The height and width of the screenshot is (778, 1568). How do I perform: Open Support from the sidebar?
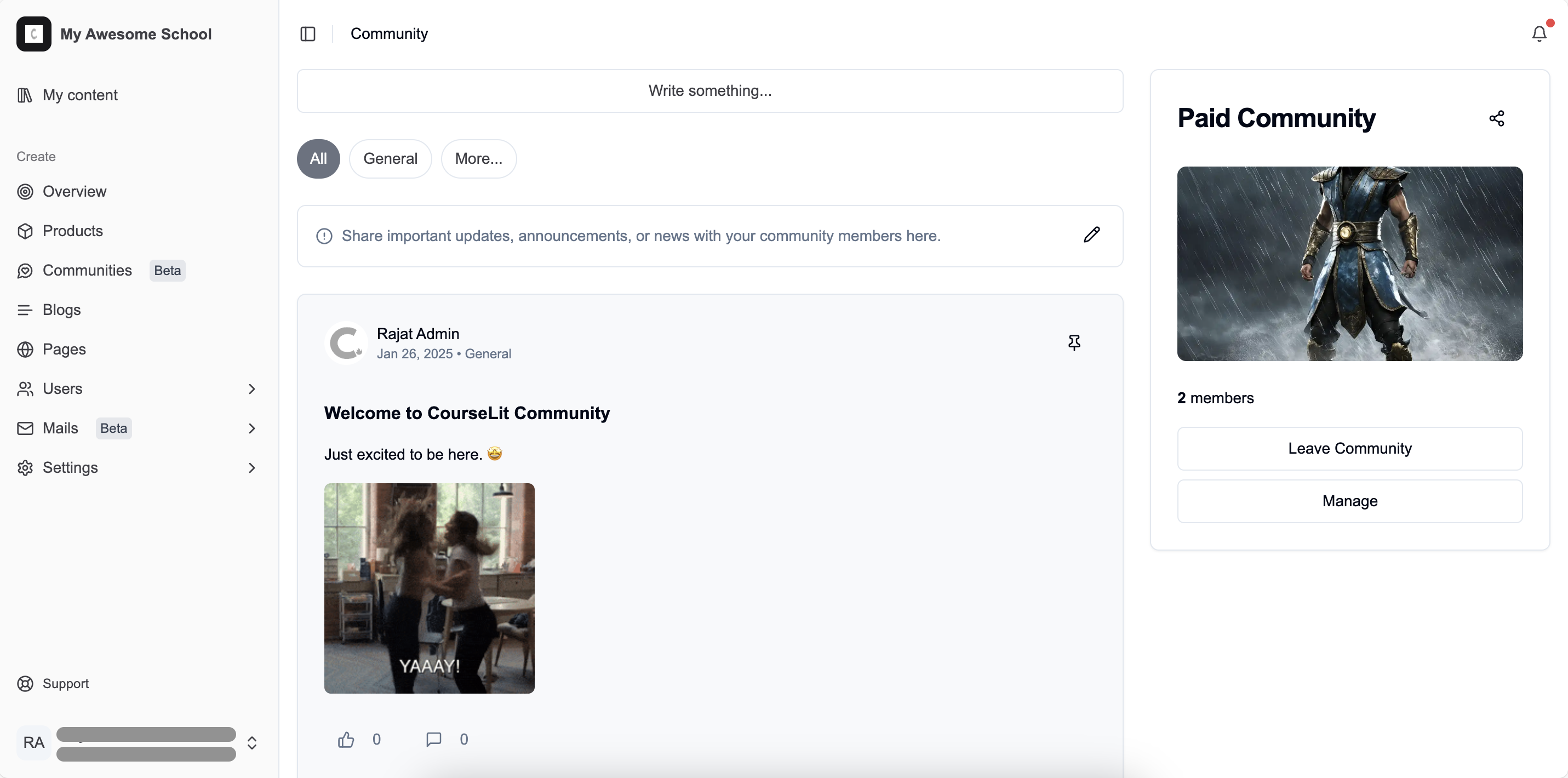(65, 684)
